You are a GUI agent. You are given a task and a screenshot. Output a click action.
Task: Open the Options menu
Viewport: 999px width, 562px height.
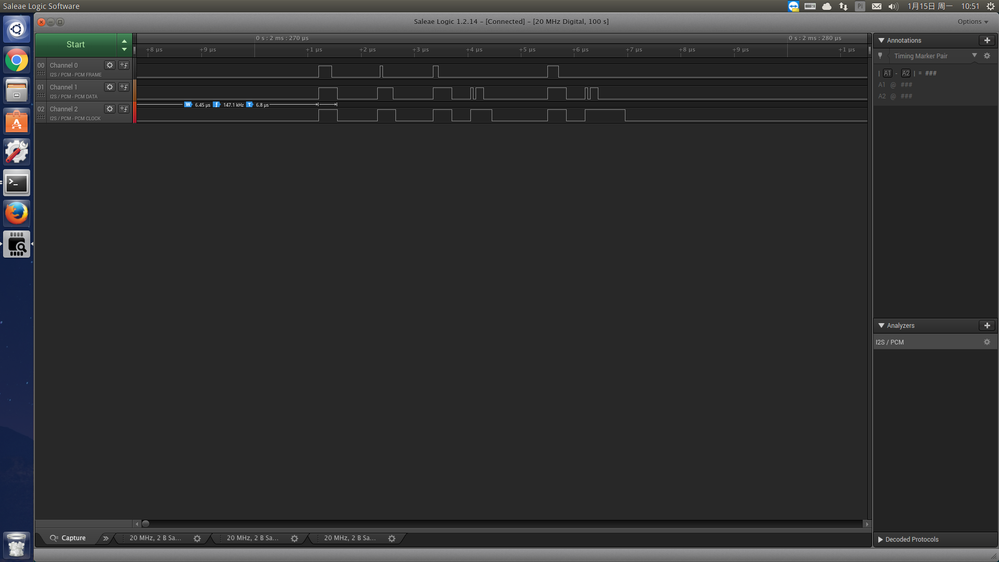pyautogui.click(x=972, y=22)
